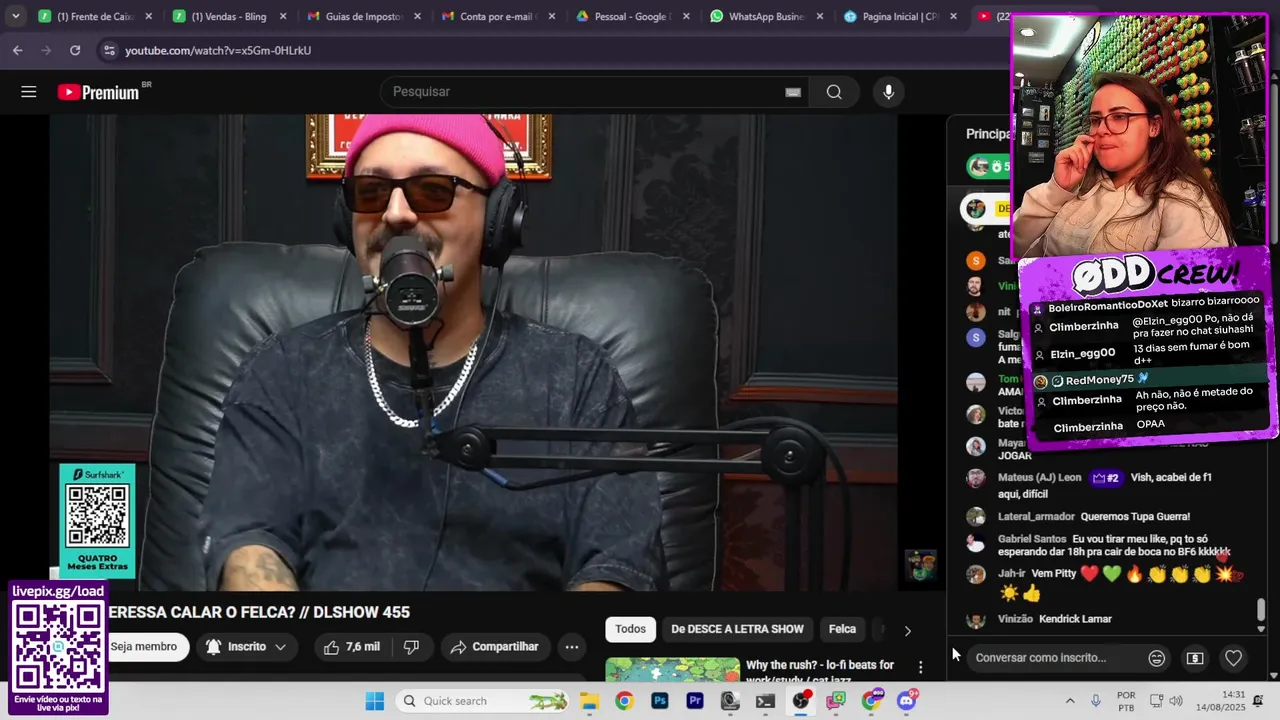The image size is (1280, 720).
Task: Open options for lo-fi beats video
Action: pos(921,667)
